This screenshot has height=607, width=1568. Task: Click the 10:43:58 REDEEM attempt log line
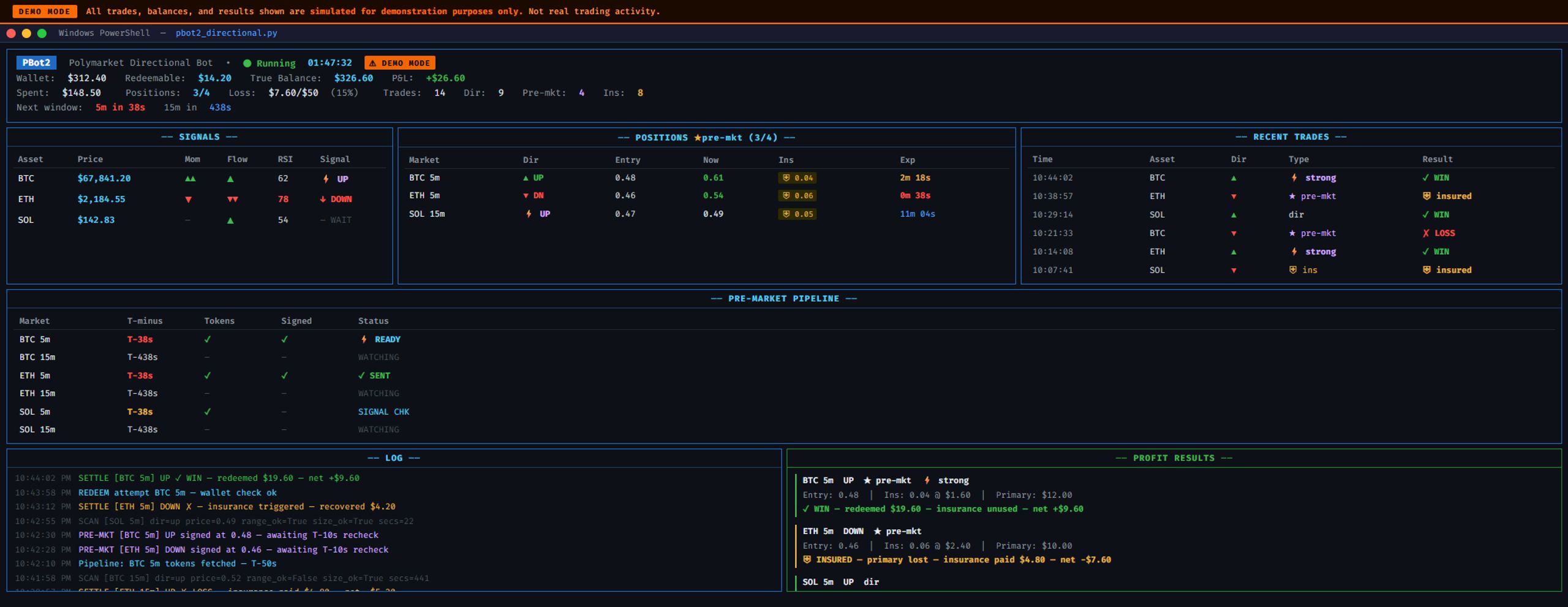pos(146,492)
